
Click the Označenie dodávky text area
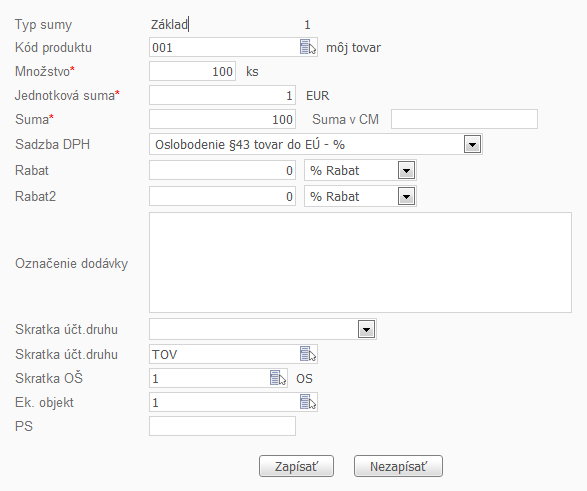click(x=360, y=262)
